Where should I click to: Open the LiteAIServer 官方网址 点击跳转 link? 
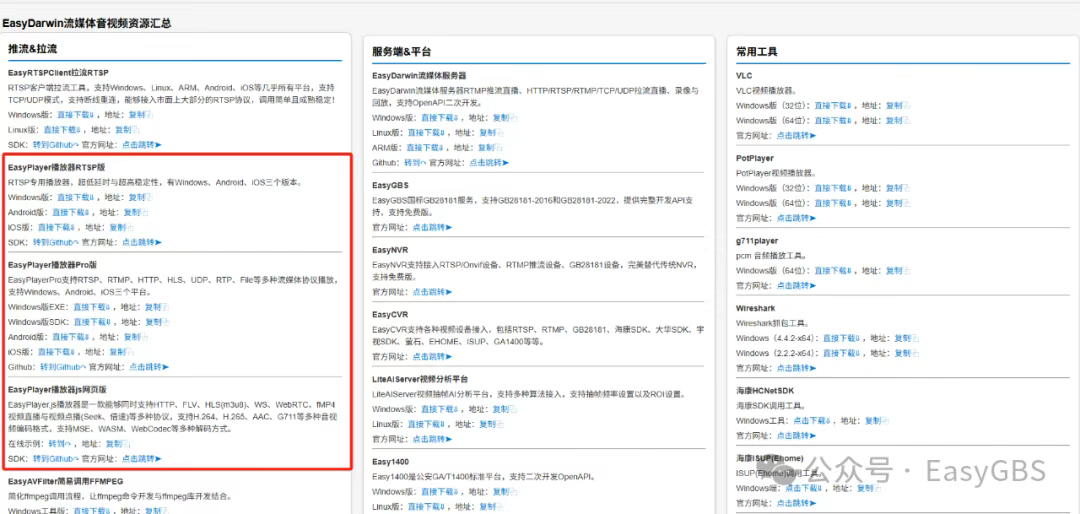coord(432,440)
